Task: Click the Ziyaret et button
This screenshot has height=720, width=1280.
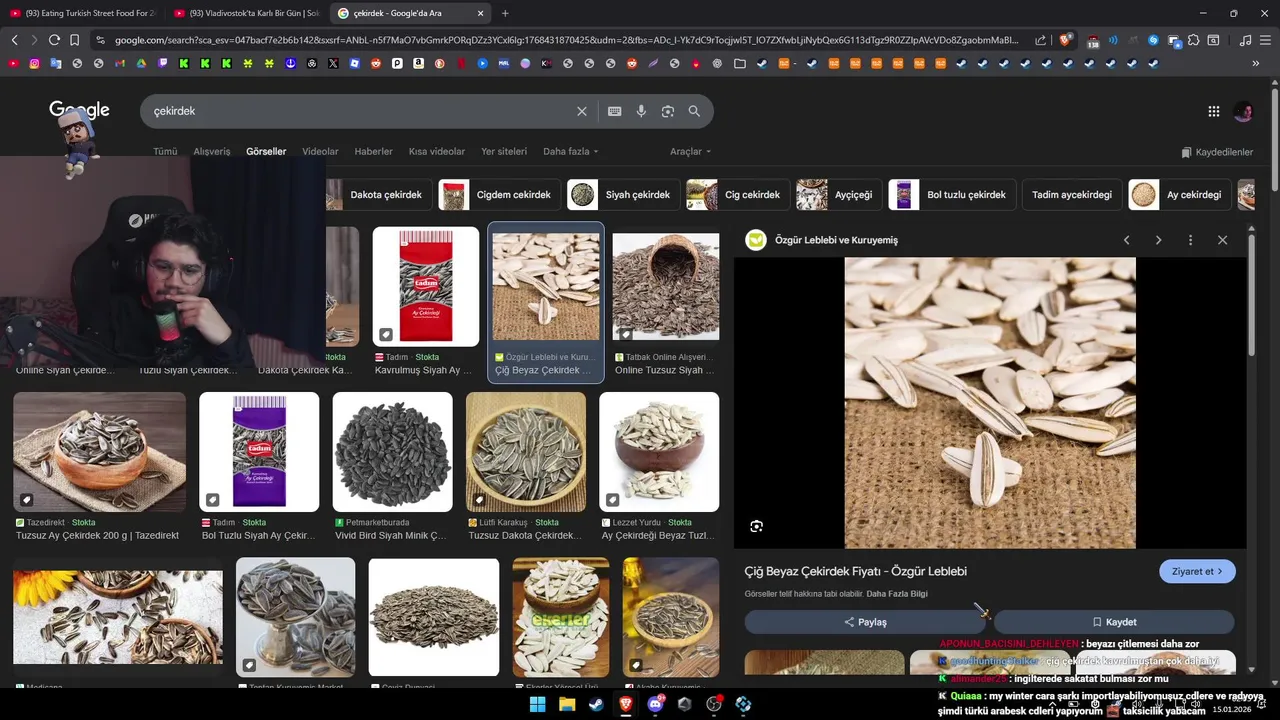Action: coord(1197,572)
